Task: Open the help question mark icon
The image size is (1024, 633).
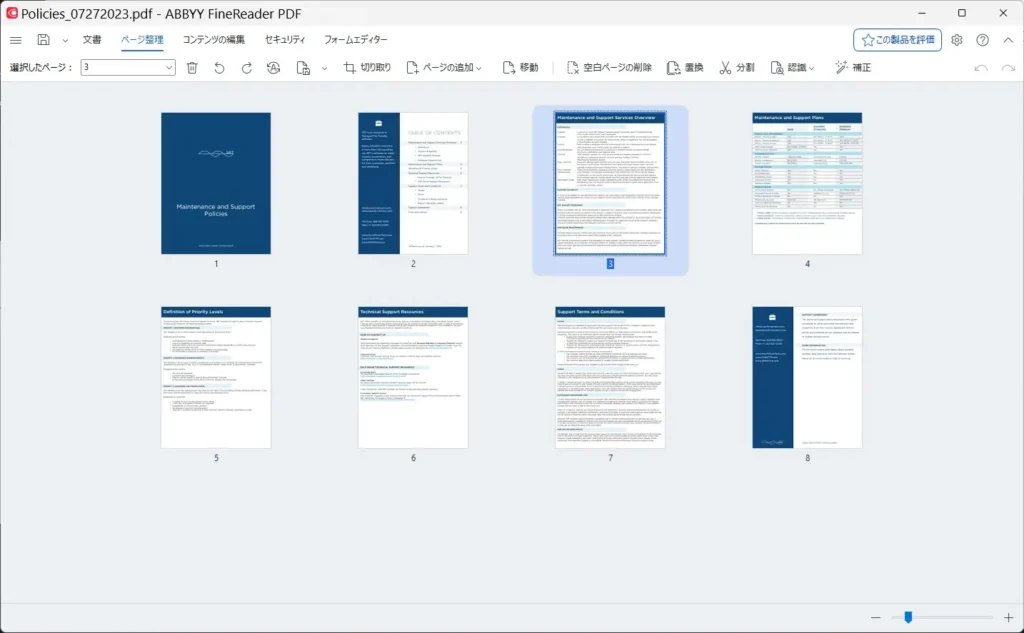Action: tap(982, 40)
